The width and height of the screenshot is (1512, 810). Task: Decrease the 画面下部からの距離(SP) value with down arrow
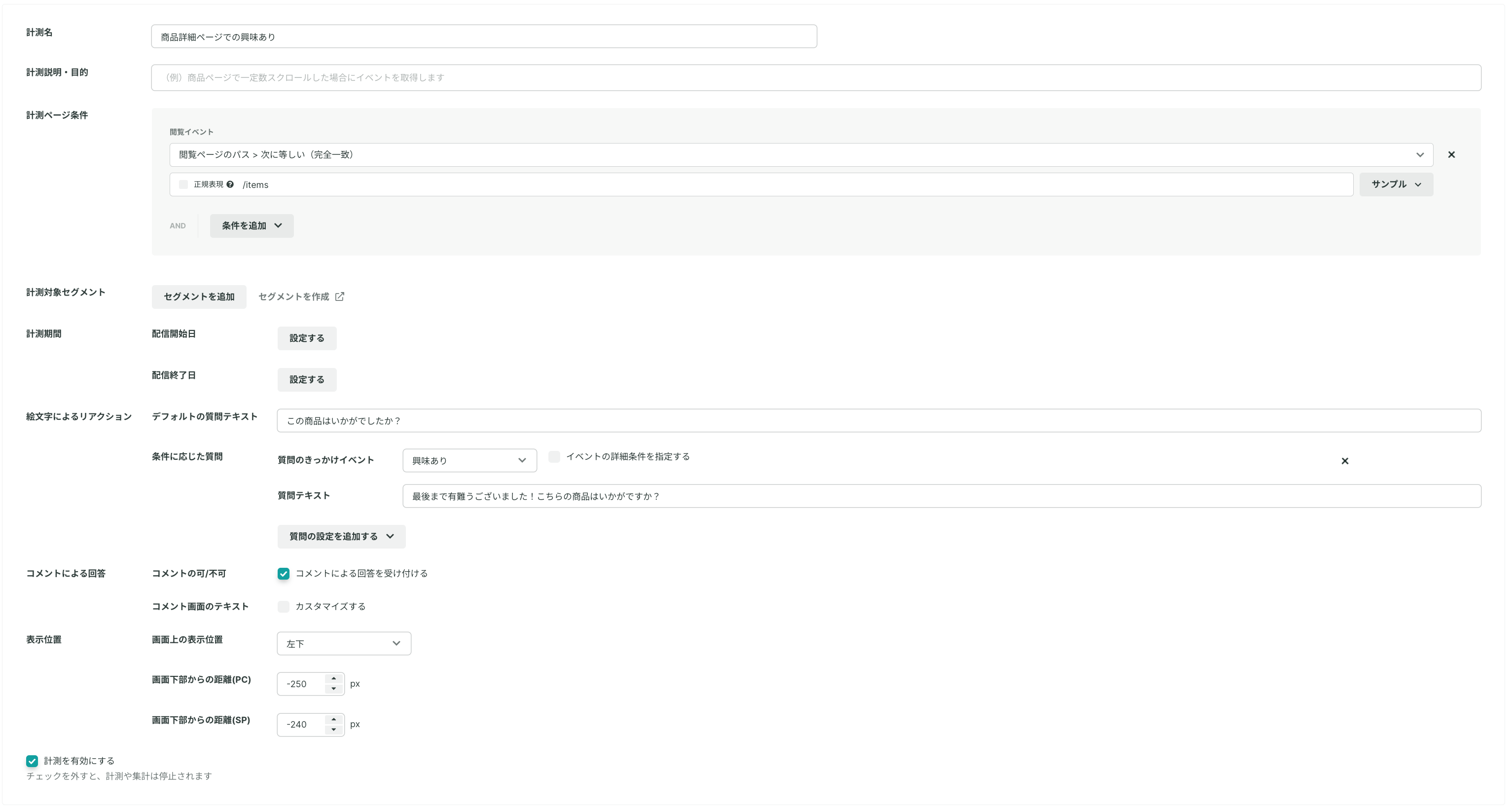click(x=334, y=730)
